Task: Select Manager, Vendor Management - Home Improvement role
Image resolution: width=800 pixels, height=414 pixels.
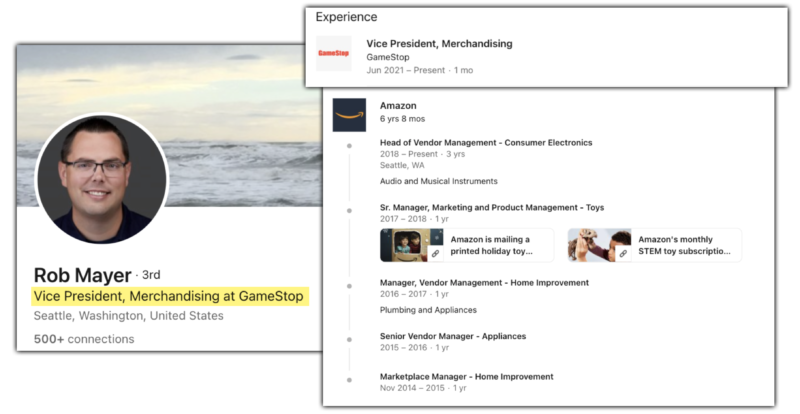Action: 484,283
